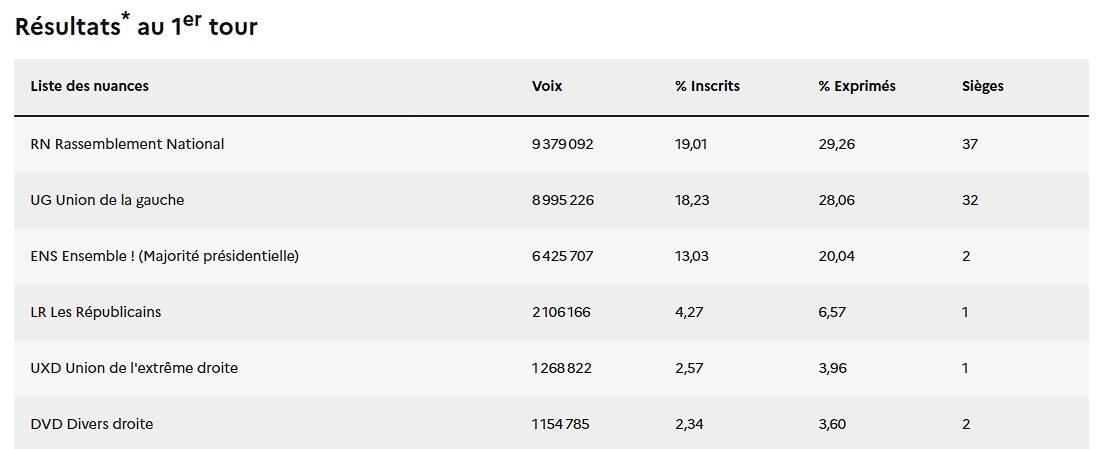Image resolution: width=1101 pixels, height=449 pixels.
Task: Click the 6,57 % Exprimés value
Action: point(832,312)
